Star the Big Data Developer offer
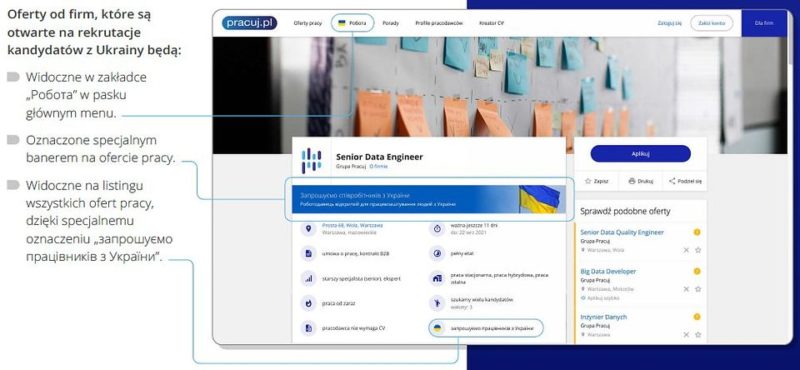The height and width of the screenshot is (370, 800). tap(698, 289)
